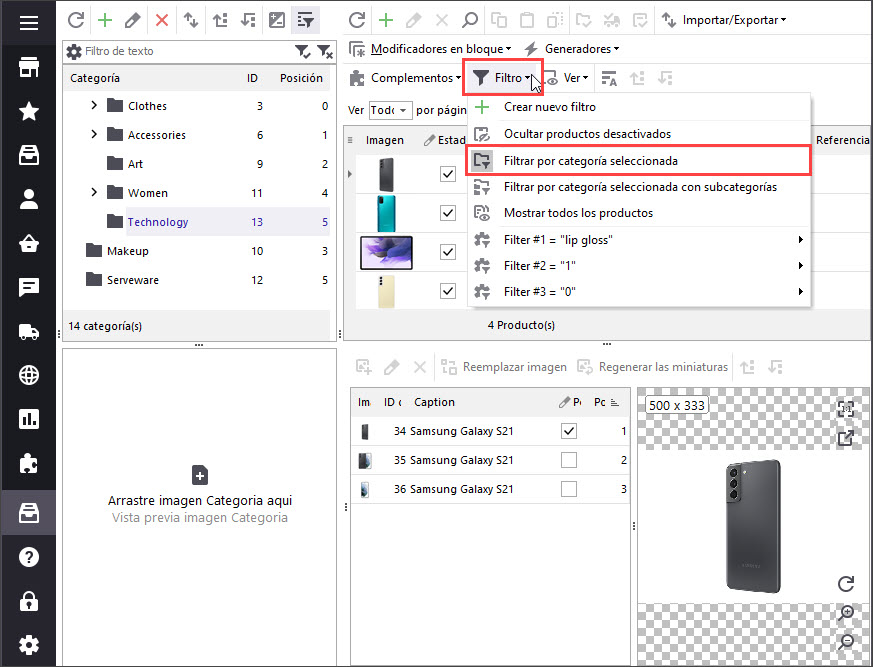Open favorites star in the sidebar
The width and height of the screenshot is (873, 667).
coord(28,111)
